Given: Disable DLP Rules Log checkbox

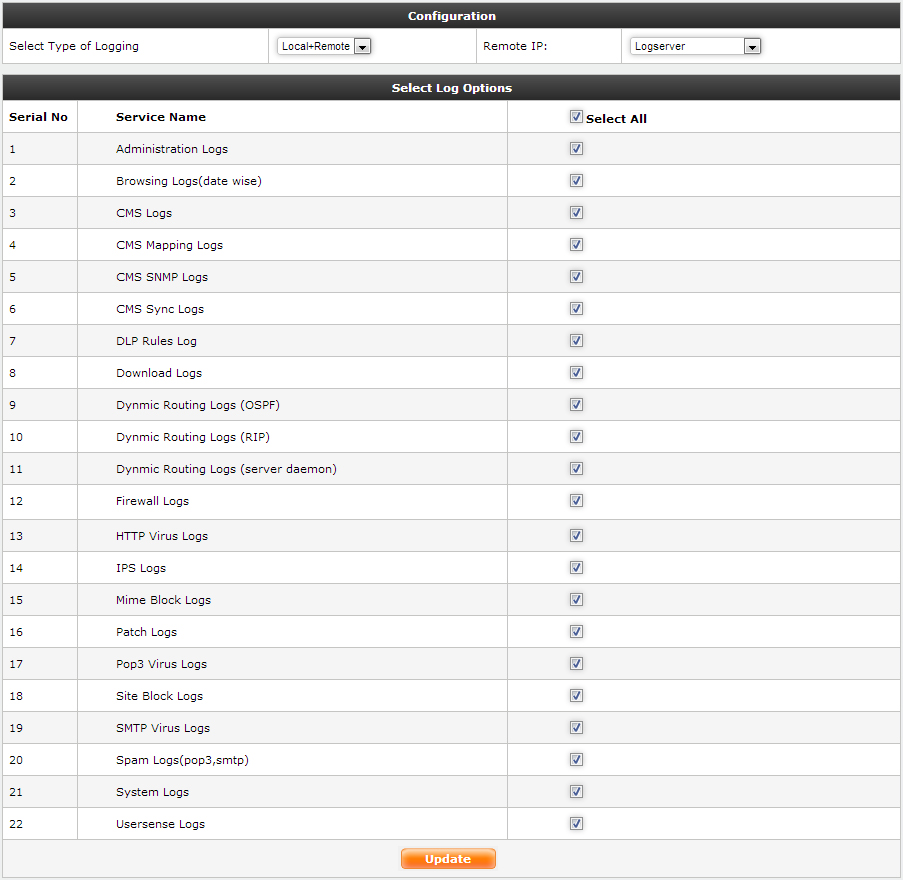Looking at the screenshot, I should pyautogui.click(x=576, y=341).
